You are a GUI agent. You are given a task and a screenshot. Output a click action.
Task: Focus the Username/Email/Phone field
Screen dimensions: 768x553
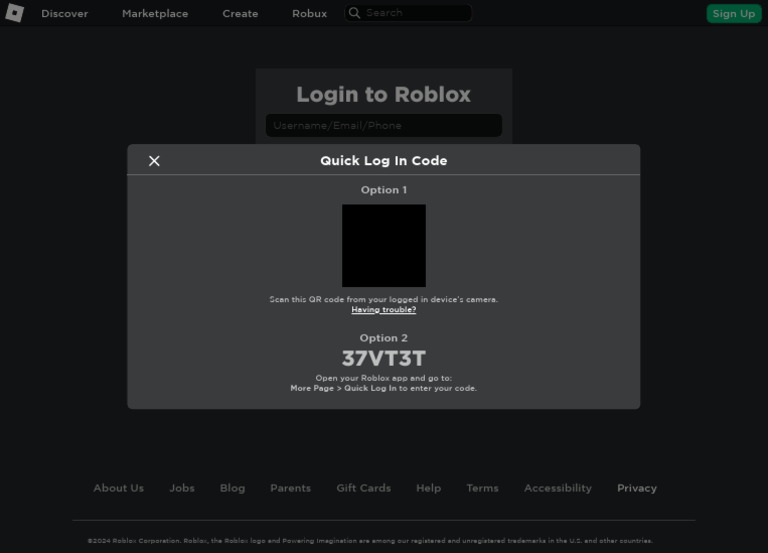(384, 125)
